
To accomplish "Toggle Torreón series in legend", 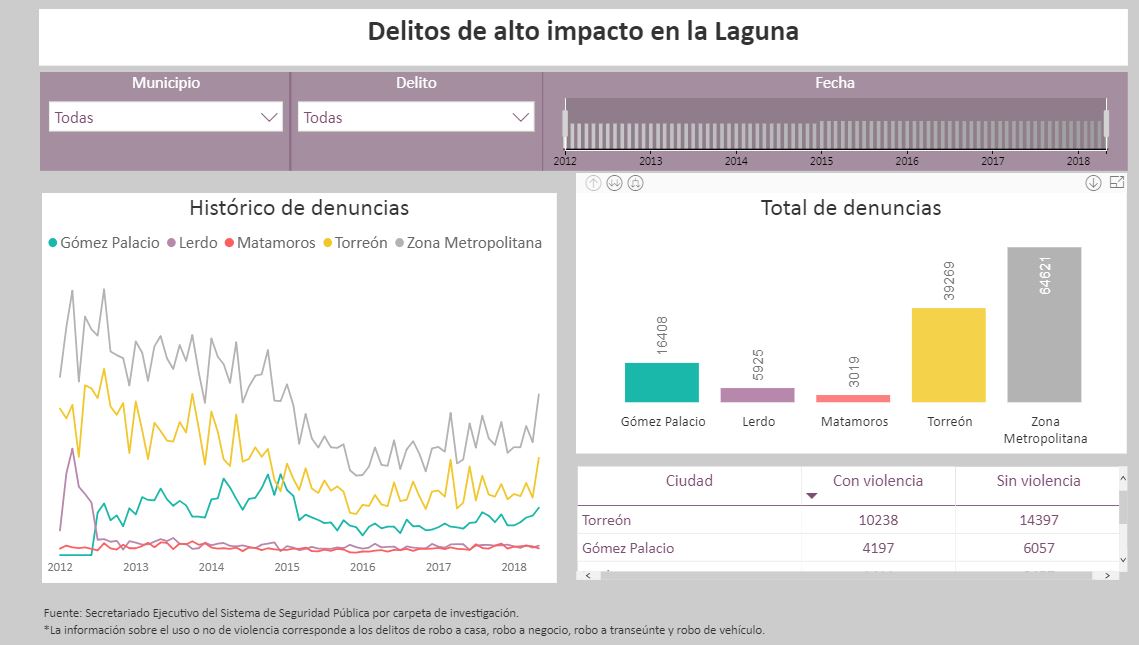I will [x=354, y=243].
